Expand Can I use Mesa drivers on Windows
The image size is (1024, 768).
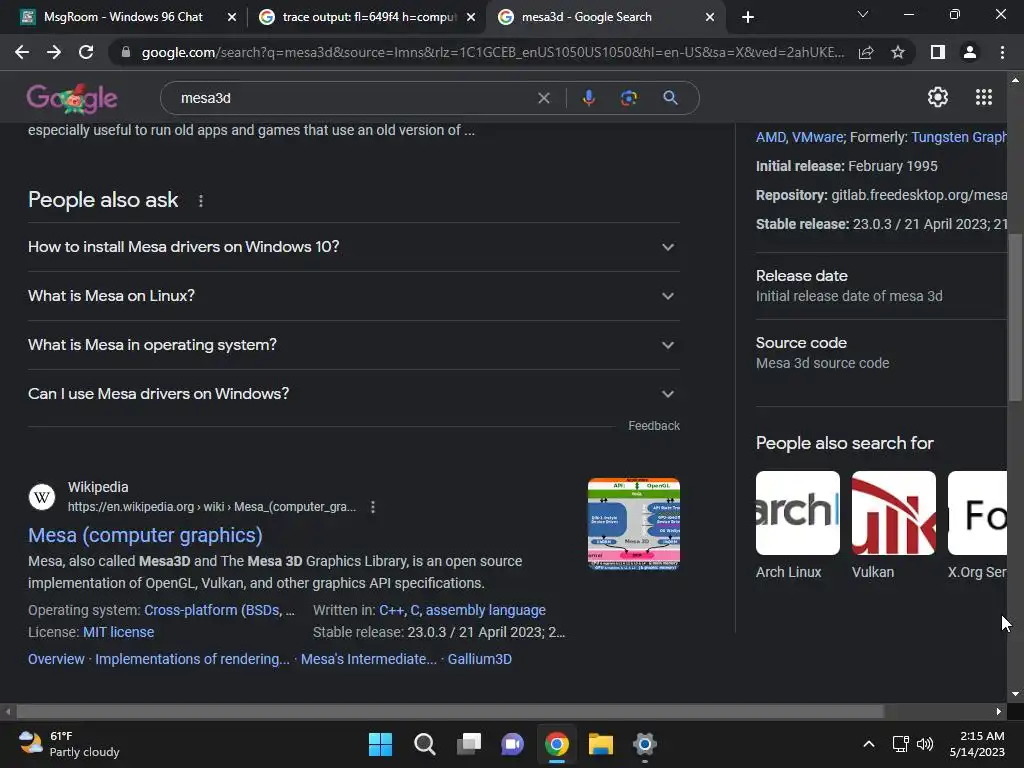[353, 394]
